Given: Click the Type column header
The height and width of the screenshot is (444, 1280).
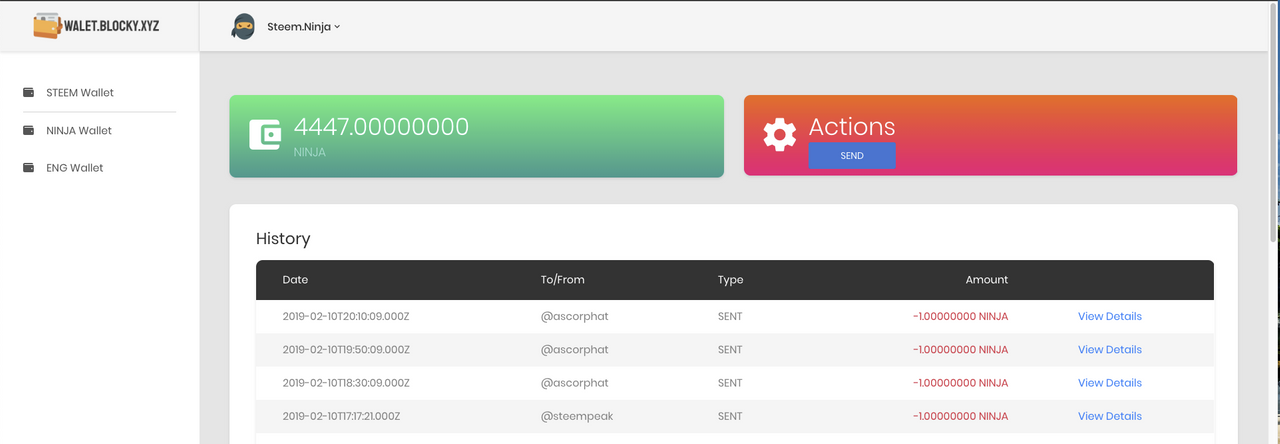Looking at the screenshot, I should click(x=731, y=280).
